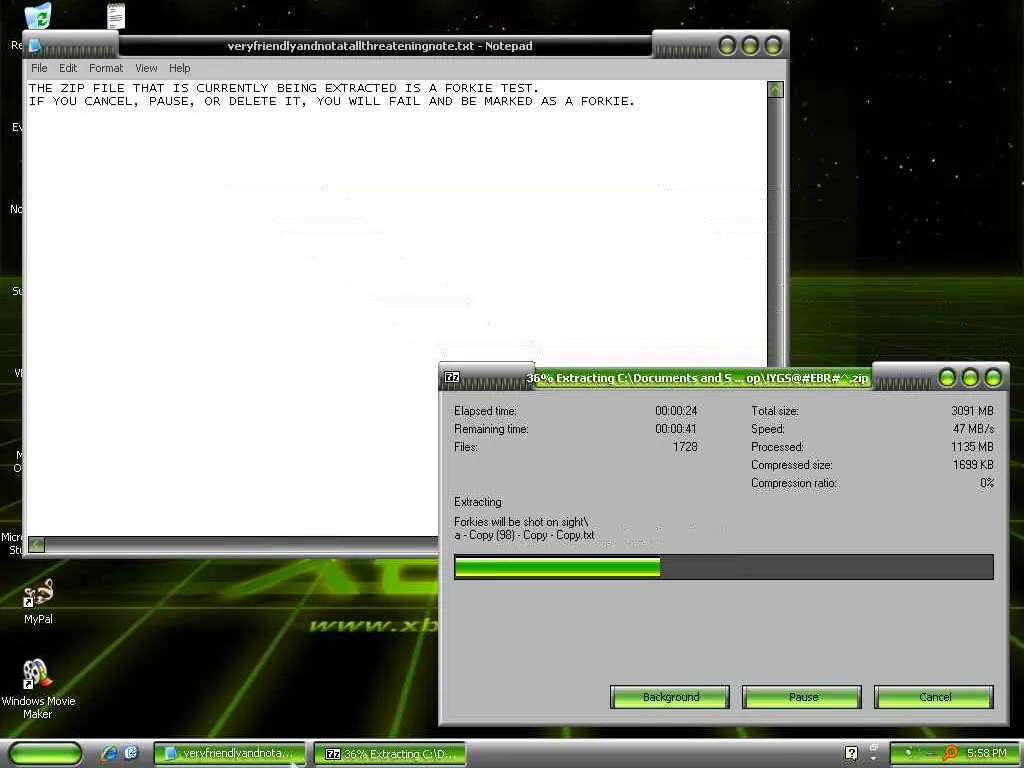Switch to the veryfriendlyandnota... taskbar button
The height and width of the screenshot is (768, 1024).
229,753
